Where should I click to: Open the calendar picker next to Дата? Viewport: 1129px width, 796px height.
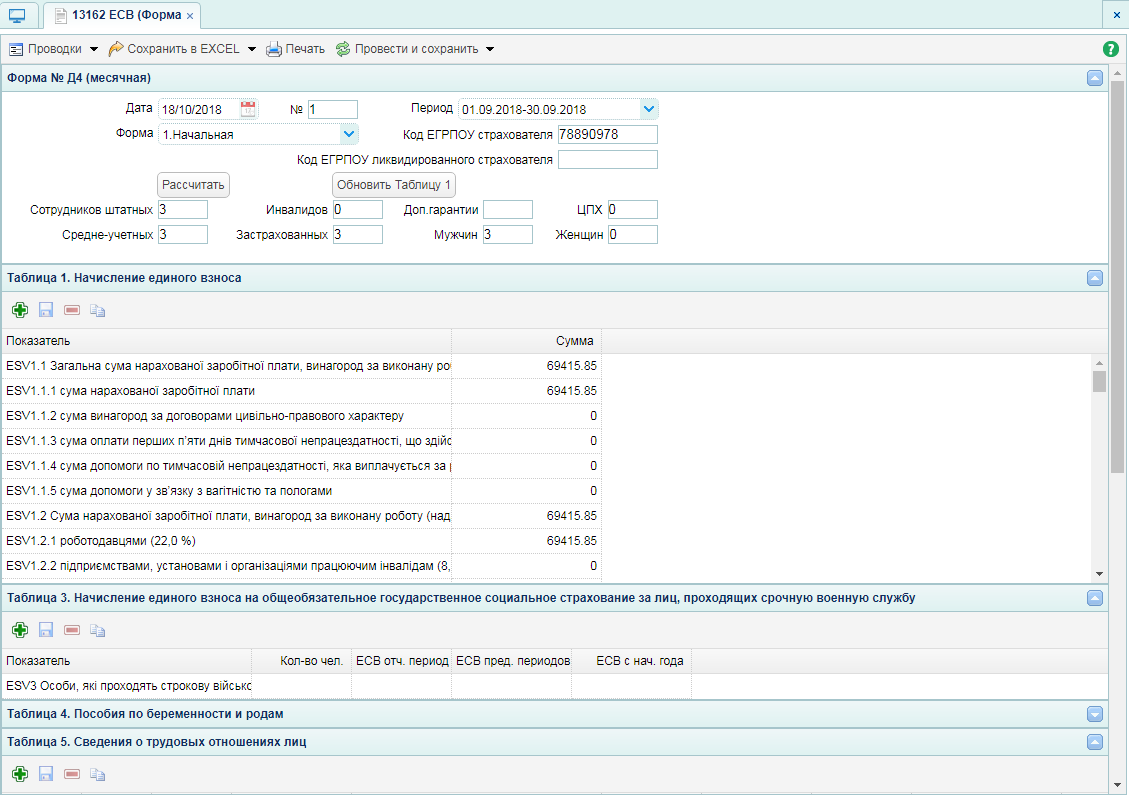tap(248, 109)
